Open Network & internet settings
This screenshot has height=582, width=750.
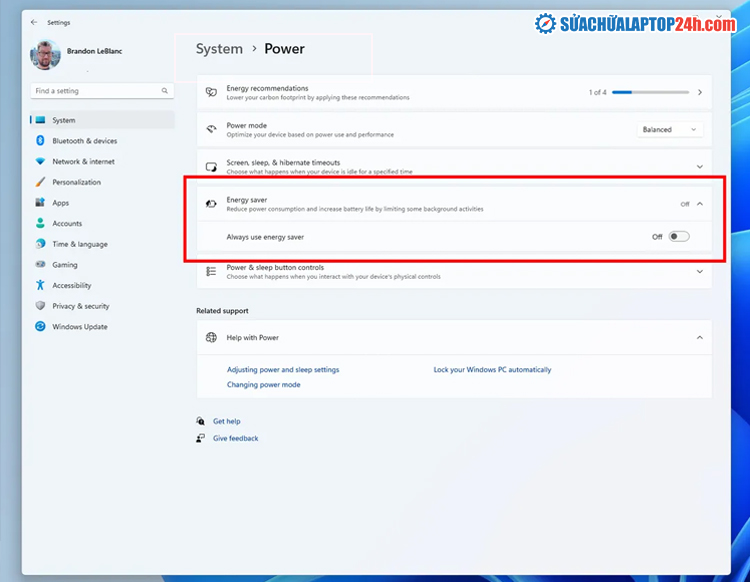click(102, 161)
